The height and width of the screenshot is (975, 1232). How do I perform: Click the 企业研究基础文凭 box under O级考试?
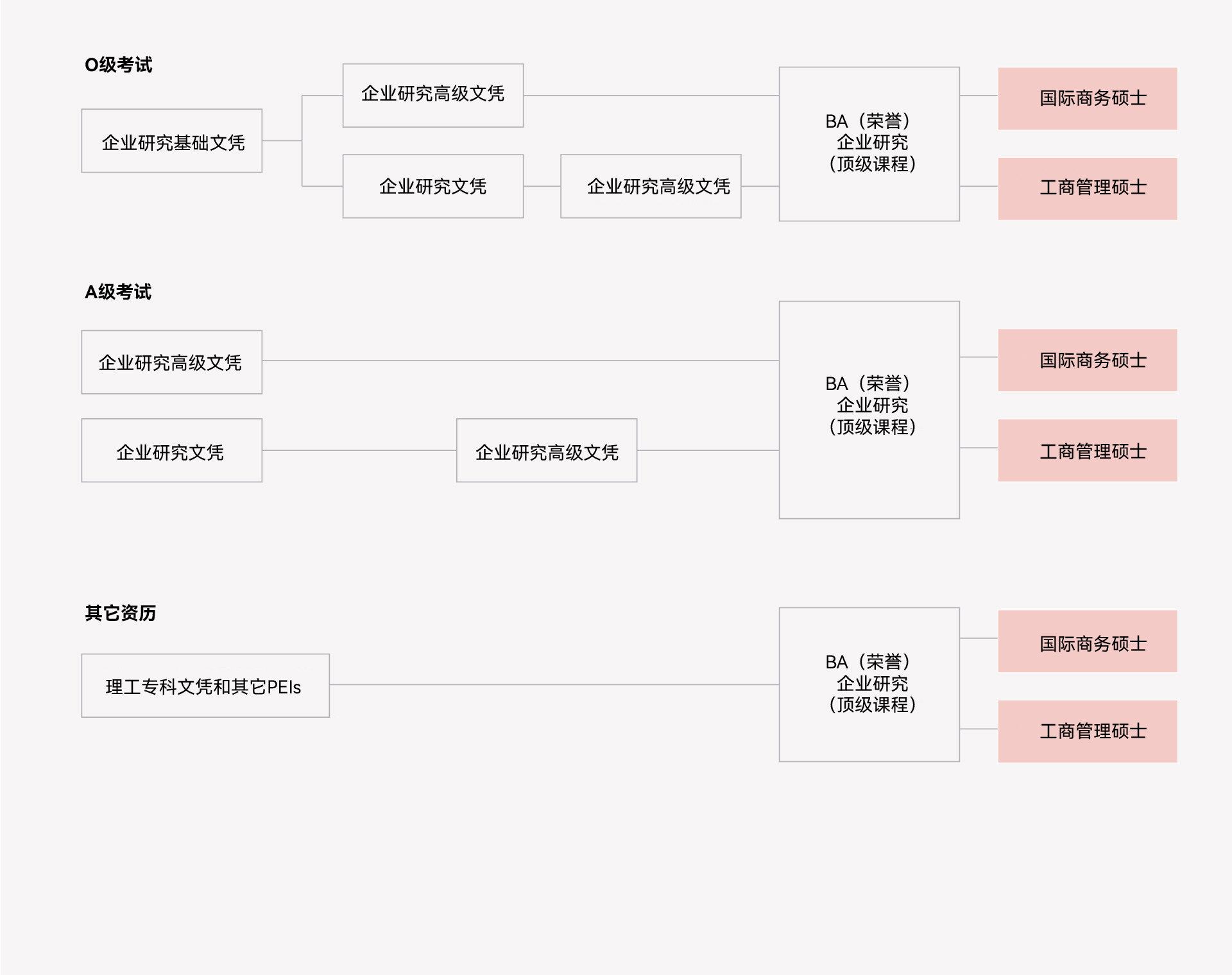point(171,140)
